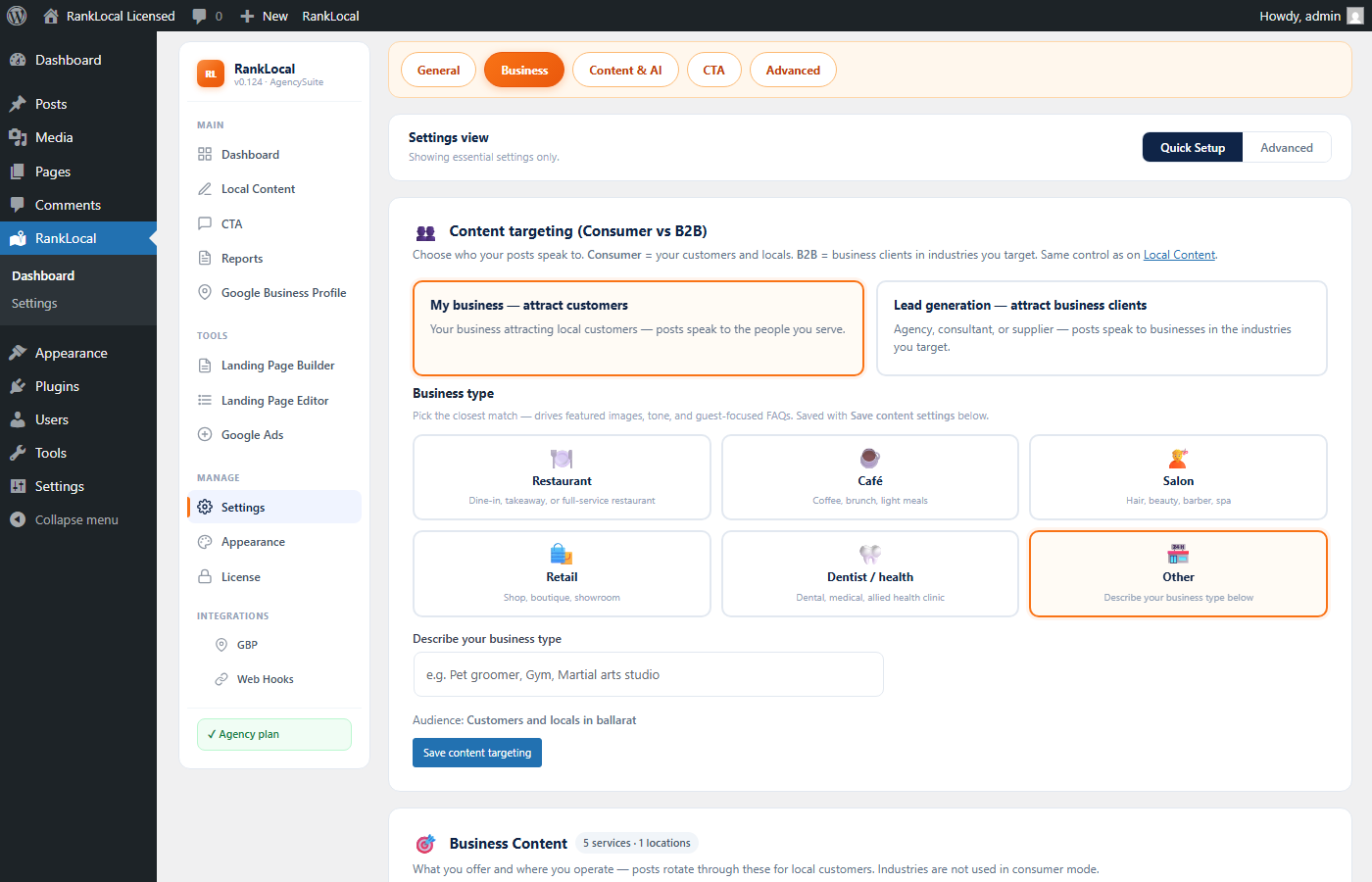Click the Local Content pencil icon
Screen dimensions: 1372x882
[x=205, y=189]
